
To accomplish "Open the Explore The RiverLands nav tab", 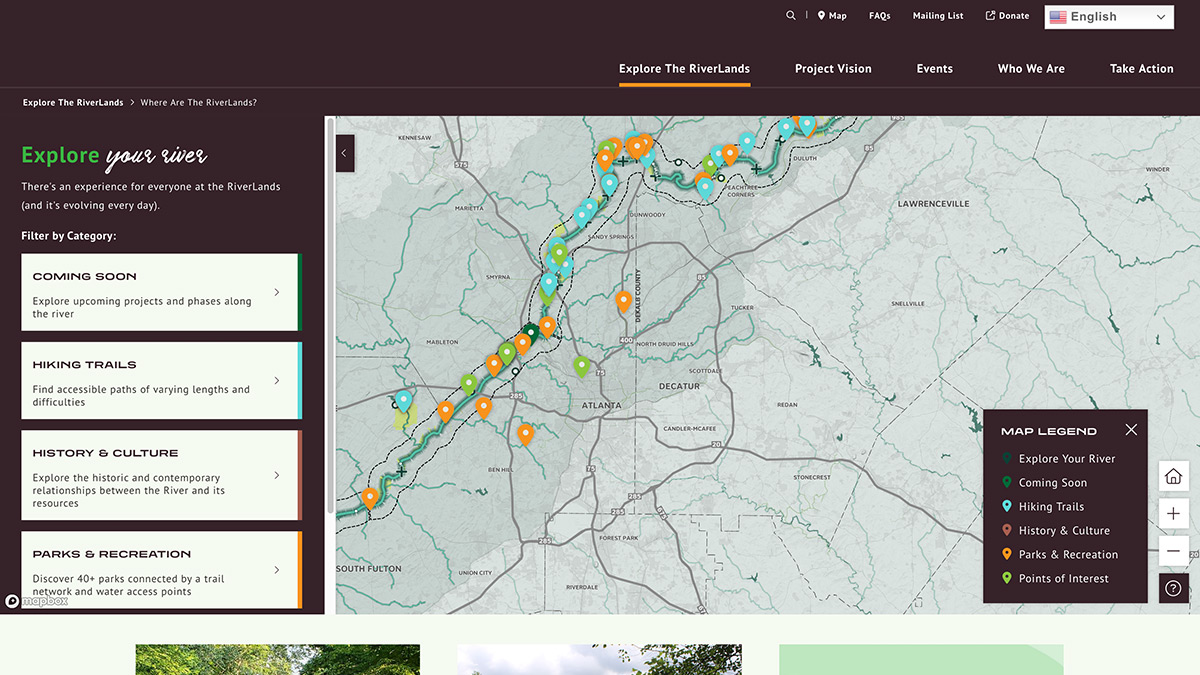I will pyautogui.click(x=684, y=69).
